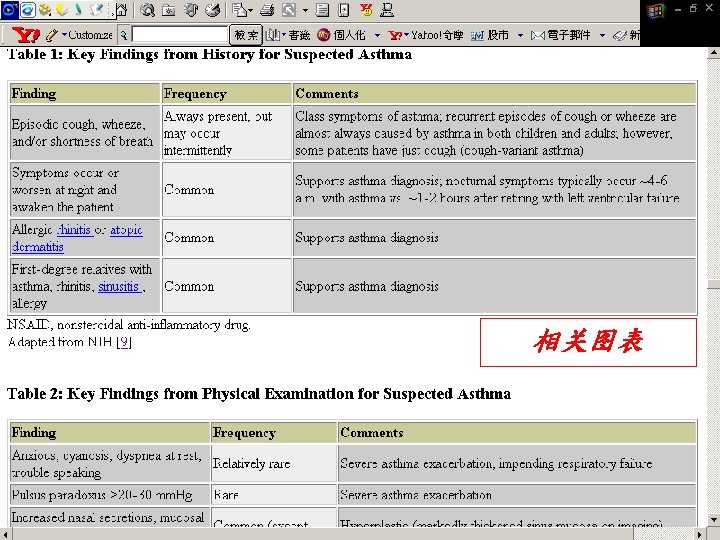Screen dimensions: 720x540
Task: Click the 新 news toolbar icon
Action: coord(626,35)
